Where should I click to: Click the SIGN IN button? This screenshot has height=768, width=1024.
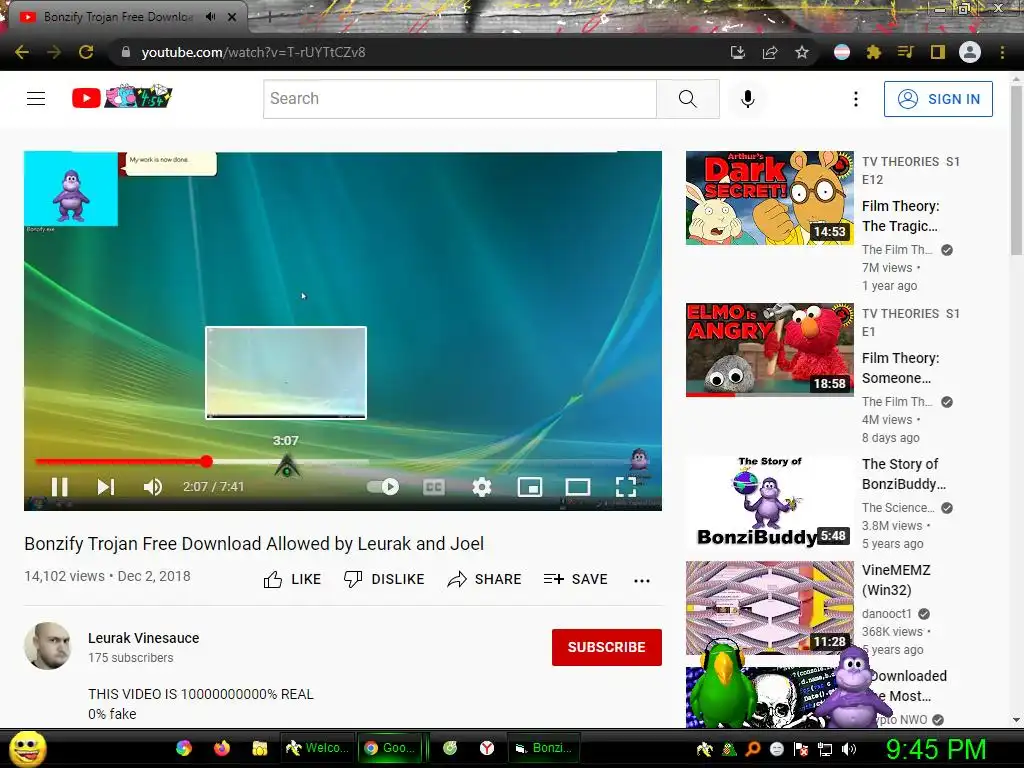(x=938, y=99)
